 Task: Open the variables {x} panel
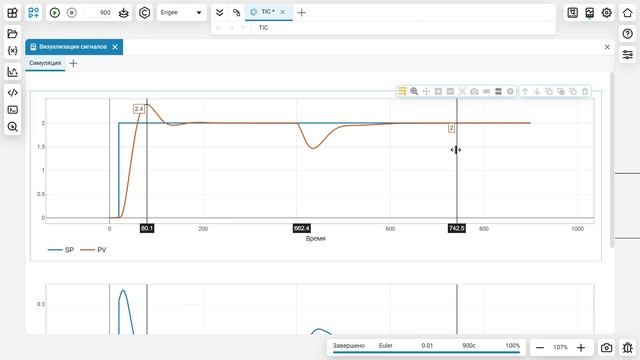tap(13, 51)
